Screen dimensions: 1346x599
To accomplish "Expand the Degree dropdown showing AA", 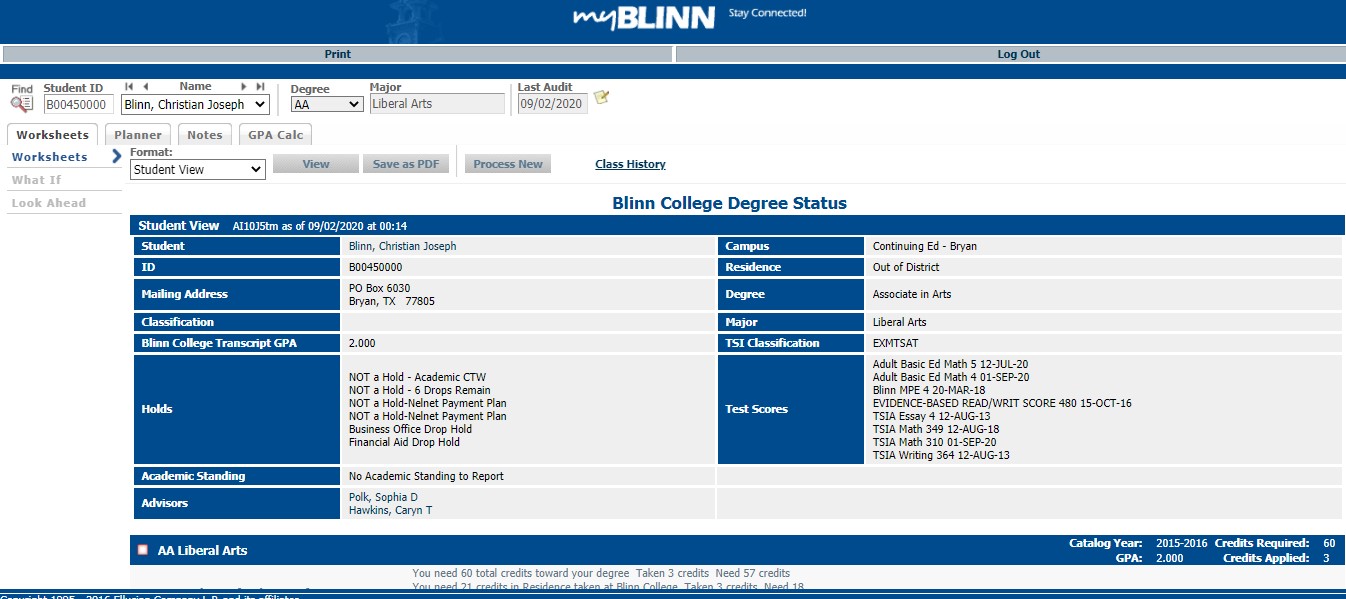I will (327, 103).
